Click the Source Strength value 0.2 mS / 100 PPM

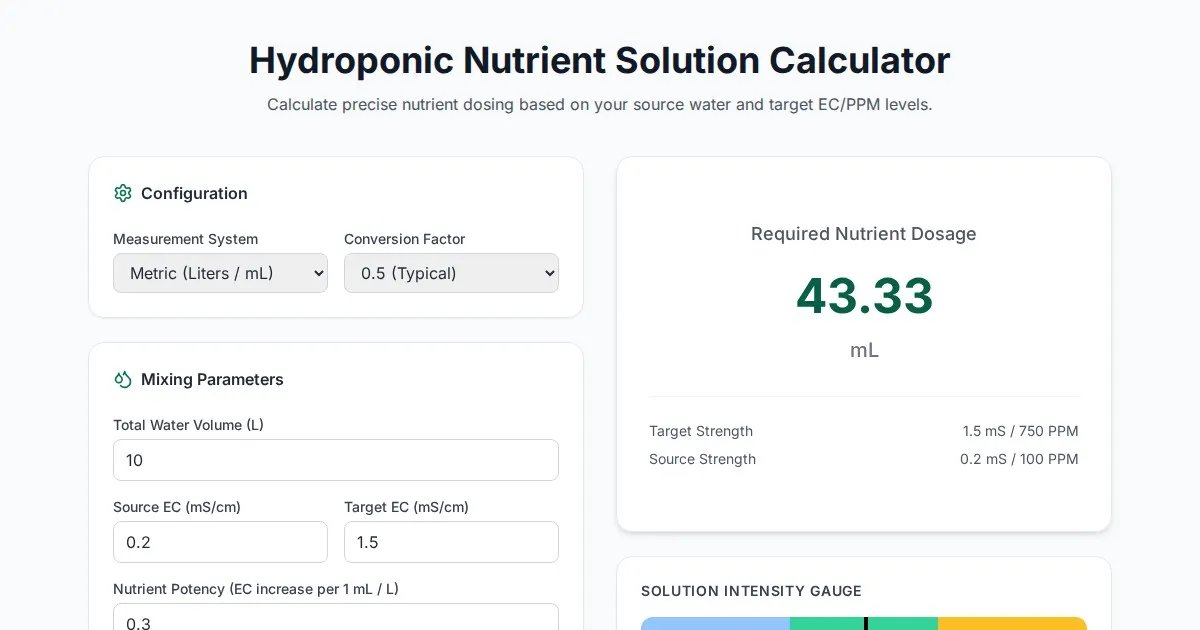click(x=1019, y=459)
